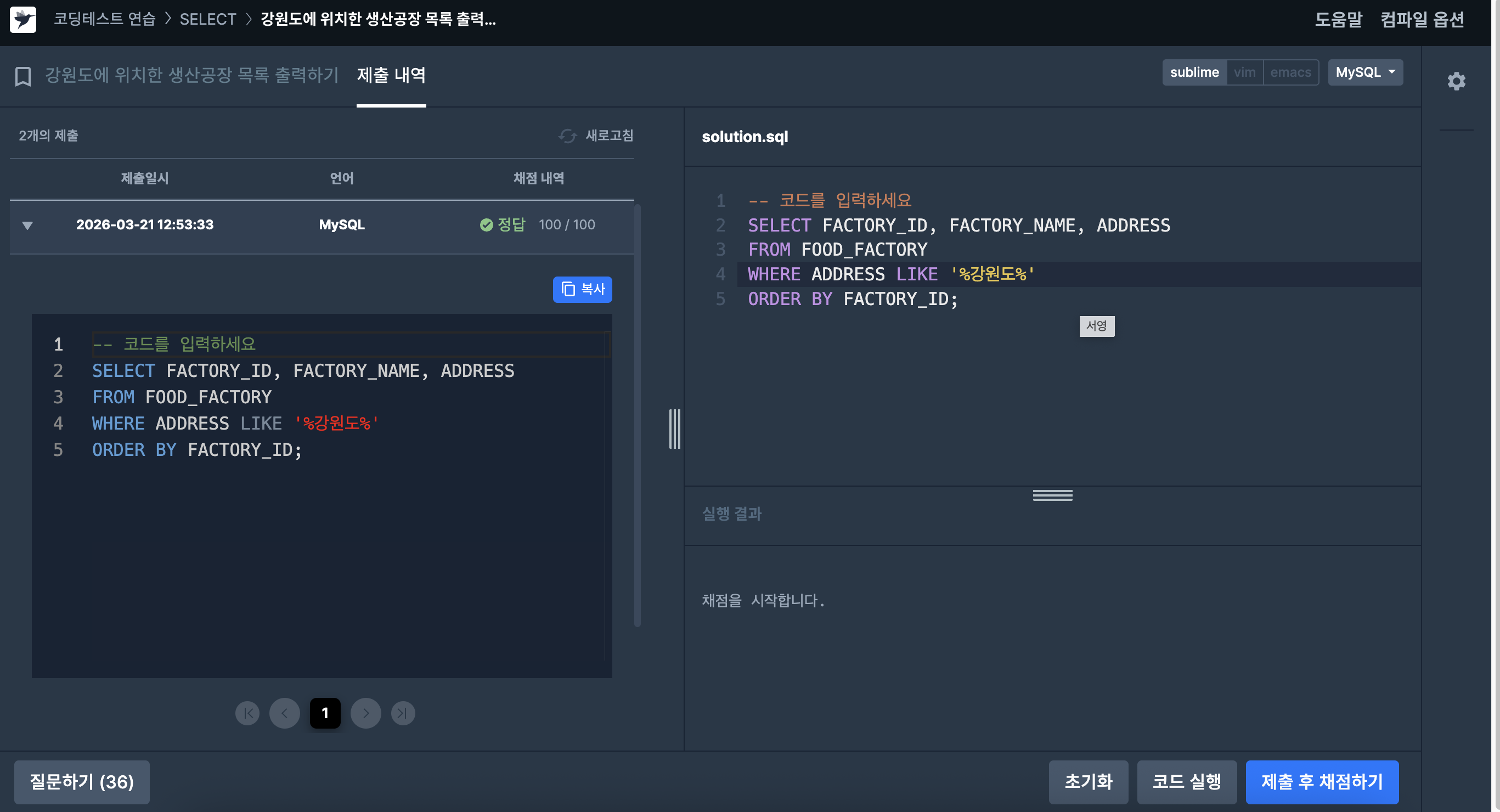Go to first page pagination icon

tap(247, 713)
